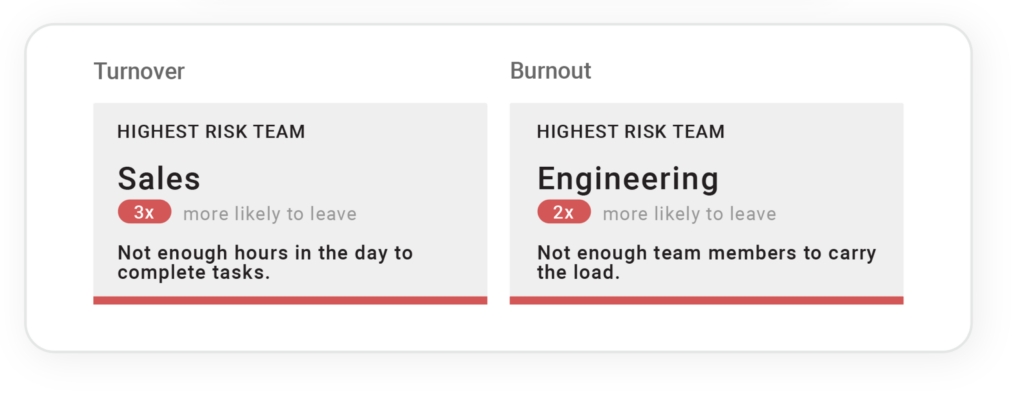Click 'the load.' line in Engineering card
The image size is (1024, 408).
[578, 273]
